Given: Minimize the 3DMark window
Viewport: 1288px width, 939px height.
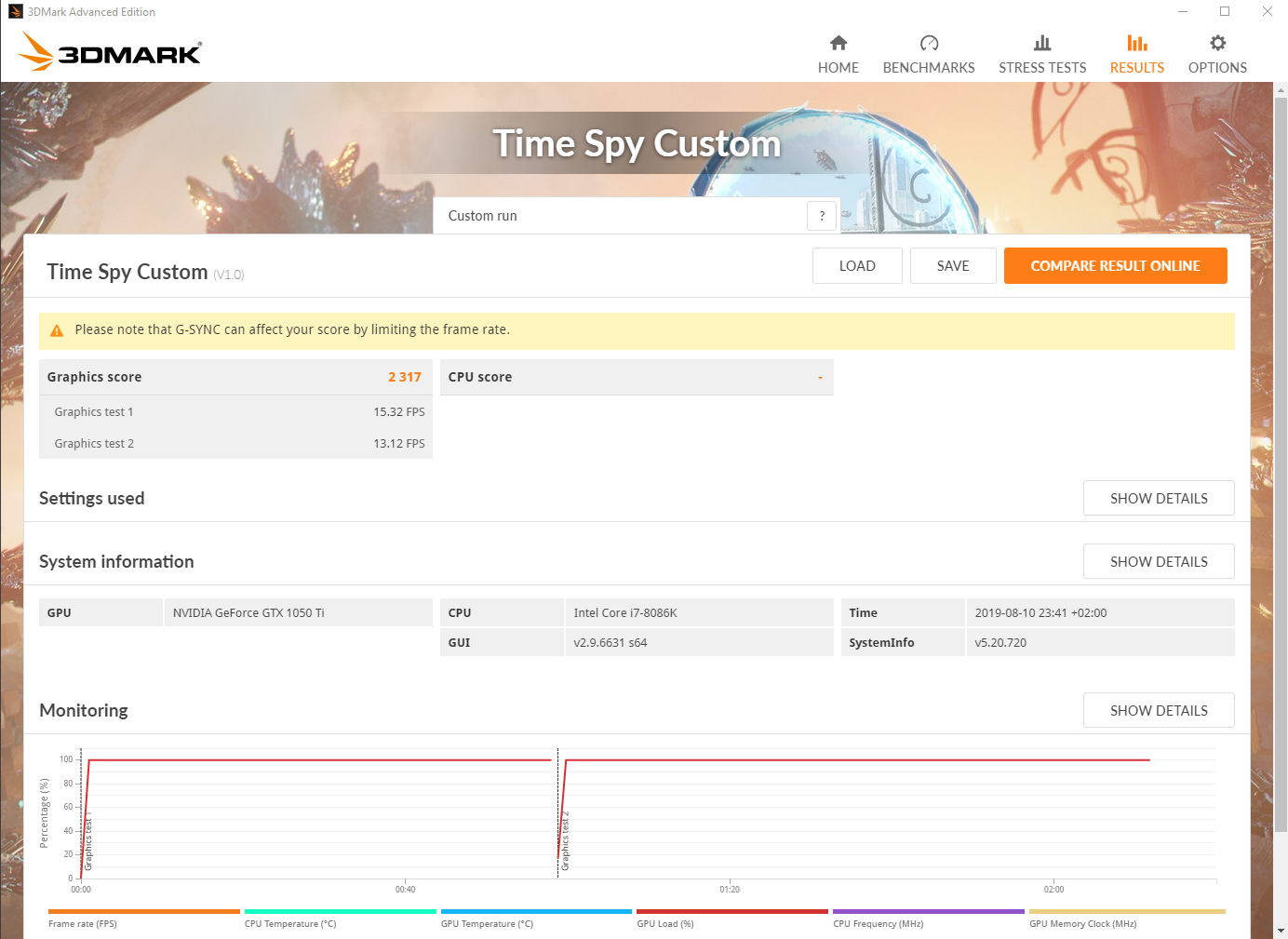Looking at the screenshot, I should (1183, 11).
